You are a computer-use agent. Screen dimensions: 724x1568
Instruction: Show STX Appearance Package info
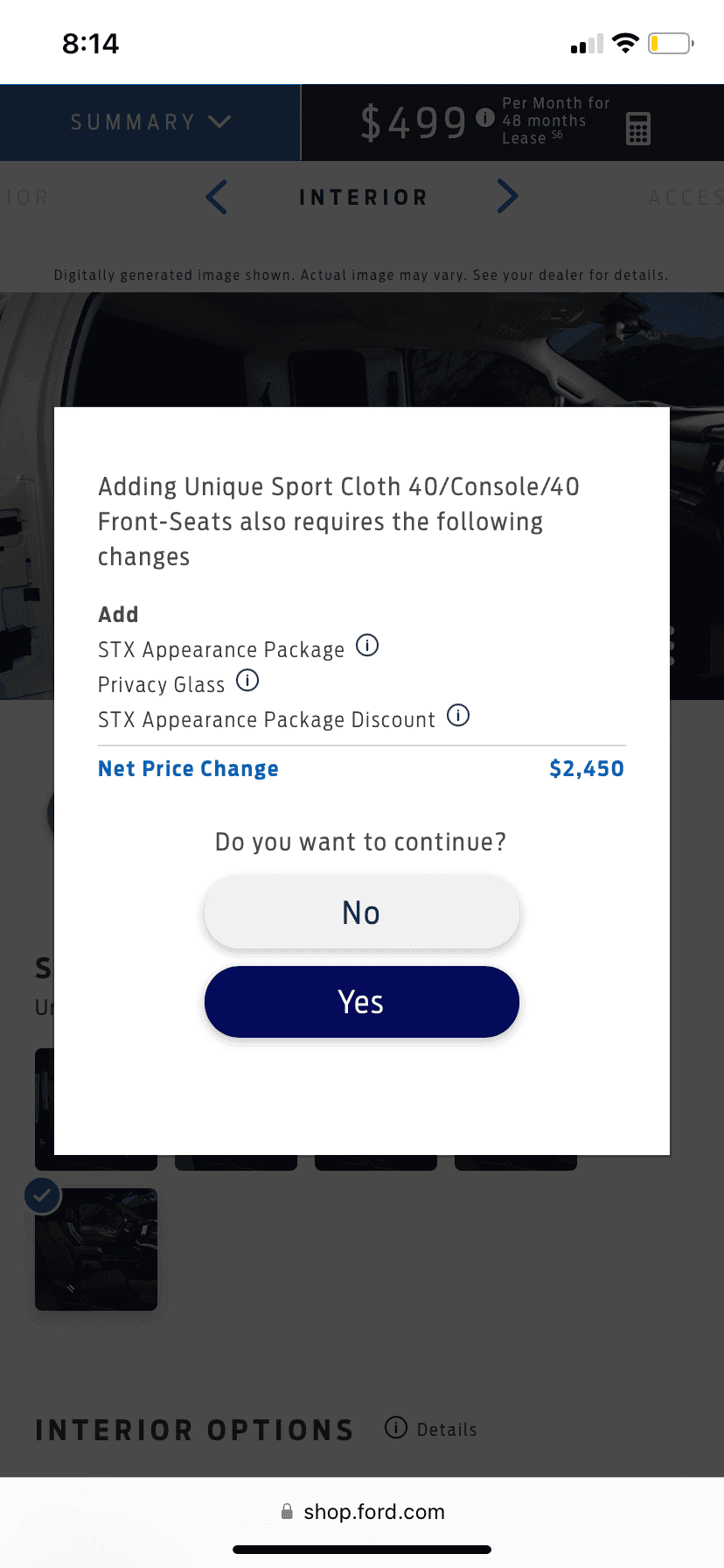coord(367,646)
